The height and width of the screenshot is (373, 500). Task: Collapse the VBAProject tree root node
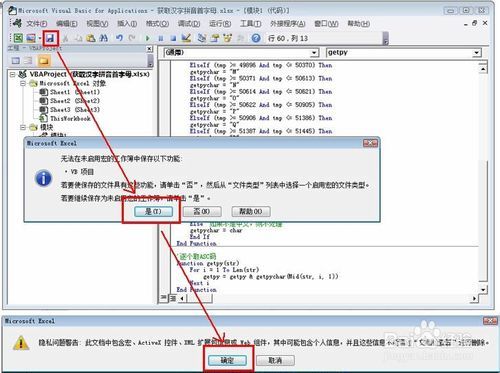(x=13, y=74)
